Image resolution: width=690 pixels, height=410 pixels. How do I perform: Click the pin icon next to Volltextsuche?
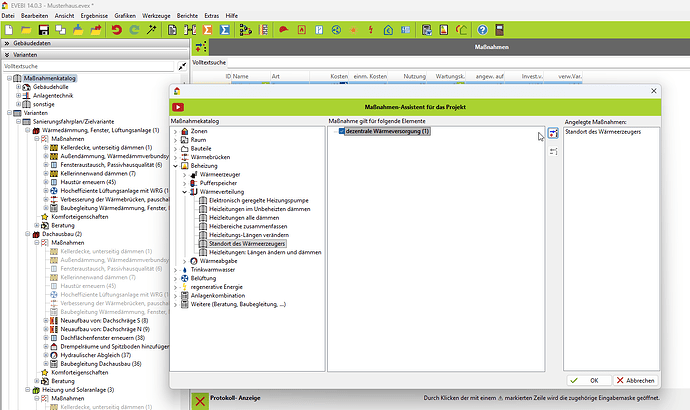[182, 66]
